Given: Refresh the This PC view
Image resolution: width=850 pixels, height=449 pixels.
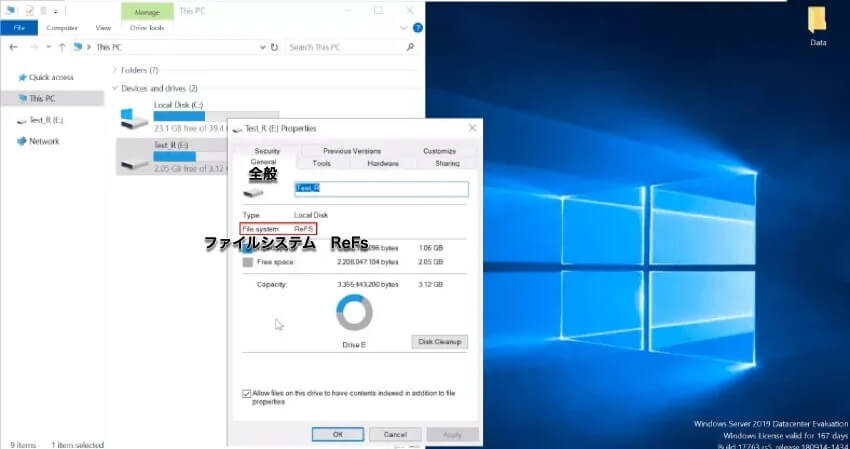Looking at the screenshot, I should [274, 47].
